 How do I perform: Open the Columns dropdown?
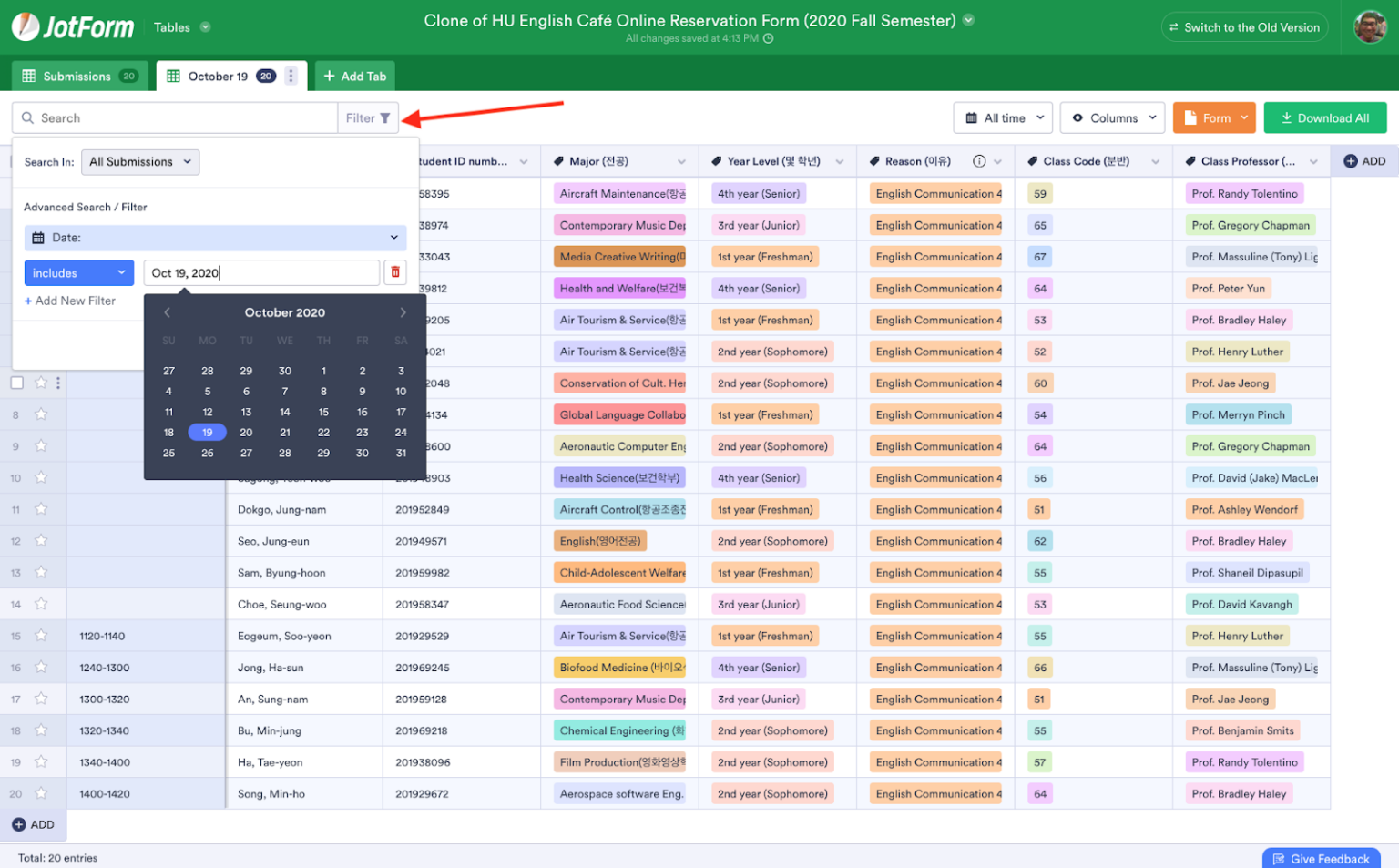[1112, 117]
